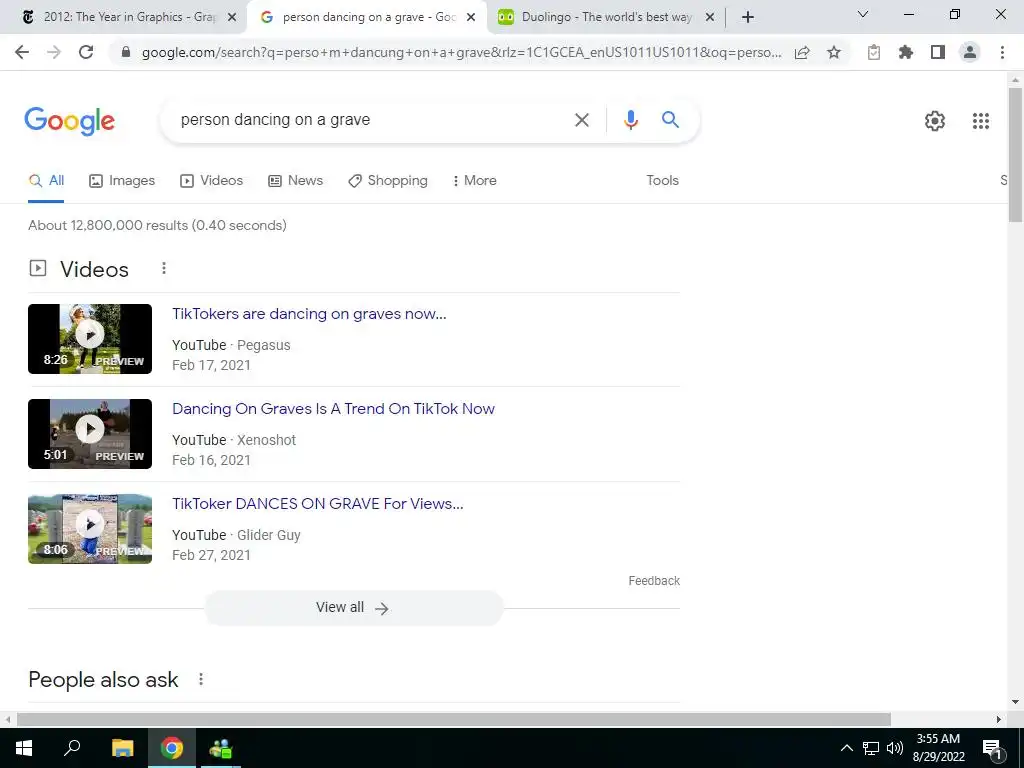This screenshot has height=768, width=1024.
Task: Switch to the Images tab
Action: click(x=122, y=181)
